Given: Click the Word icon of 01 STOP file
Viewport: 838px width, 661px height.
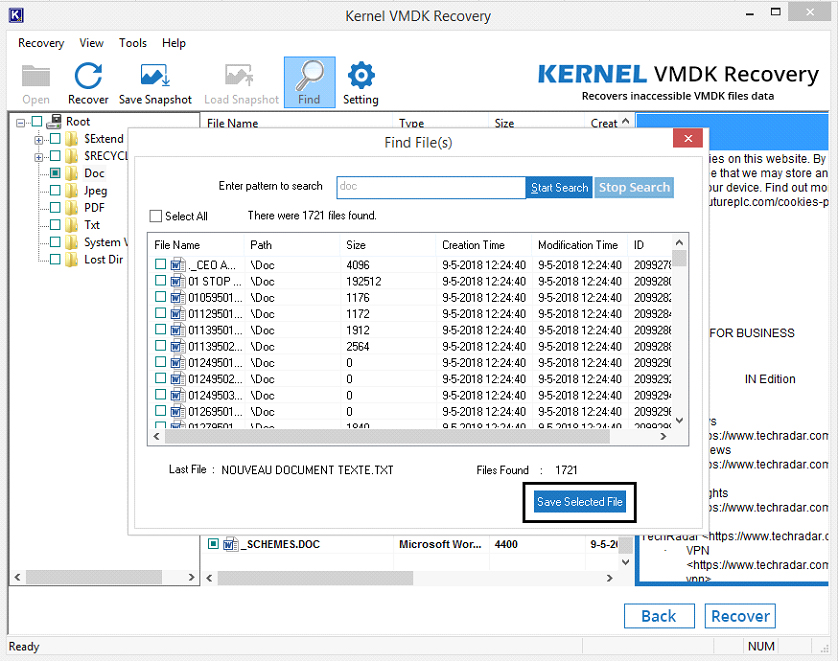Looking at the screenshot, I should 178,281.
